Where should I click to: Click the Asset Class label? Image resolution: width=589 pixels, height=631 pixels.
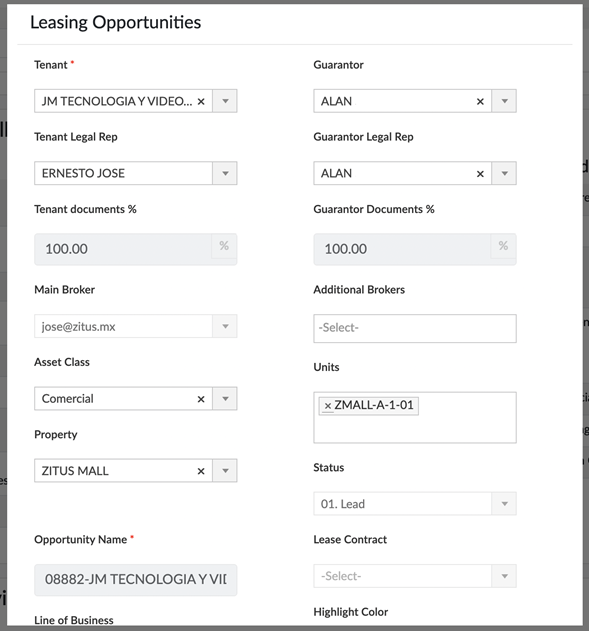click(62, 362)
